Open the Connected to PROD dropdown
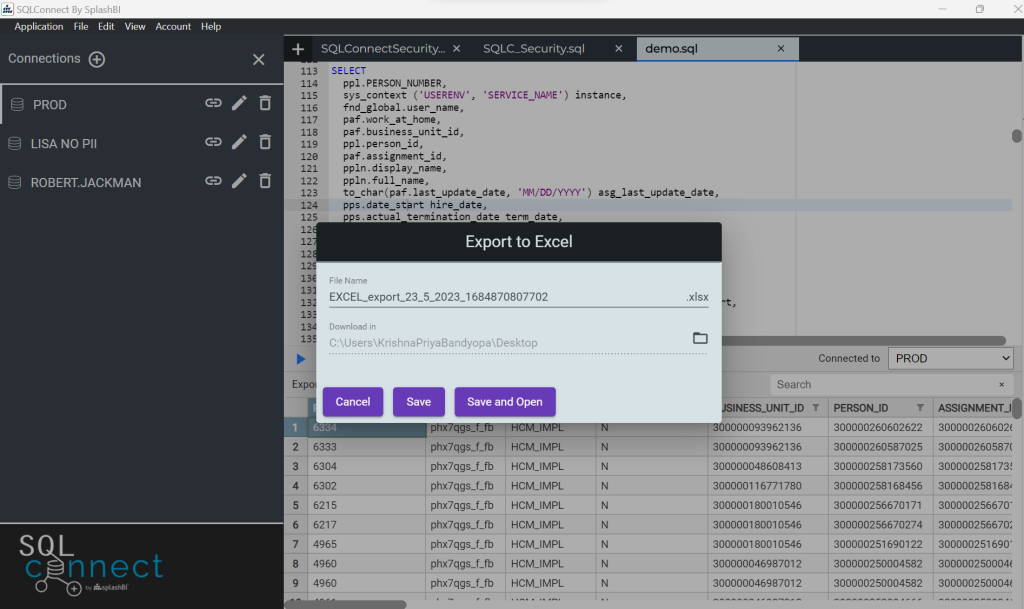The image size is (1024, 609). (950, 358)
